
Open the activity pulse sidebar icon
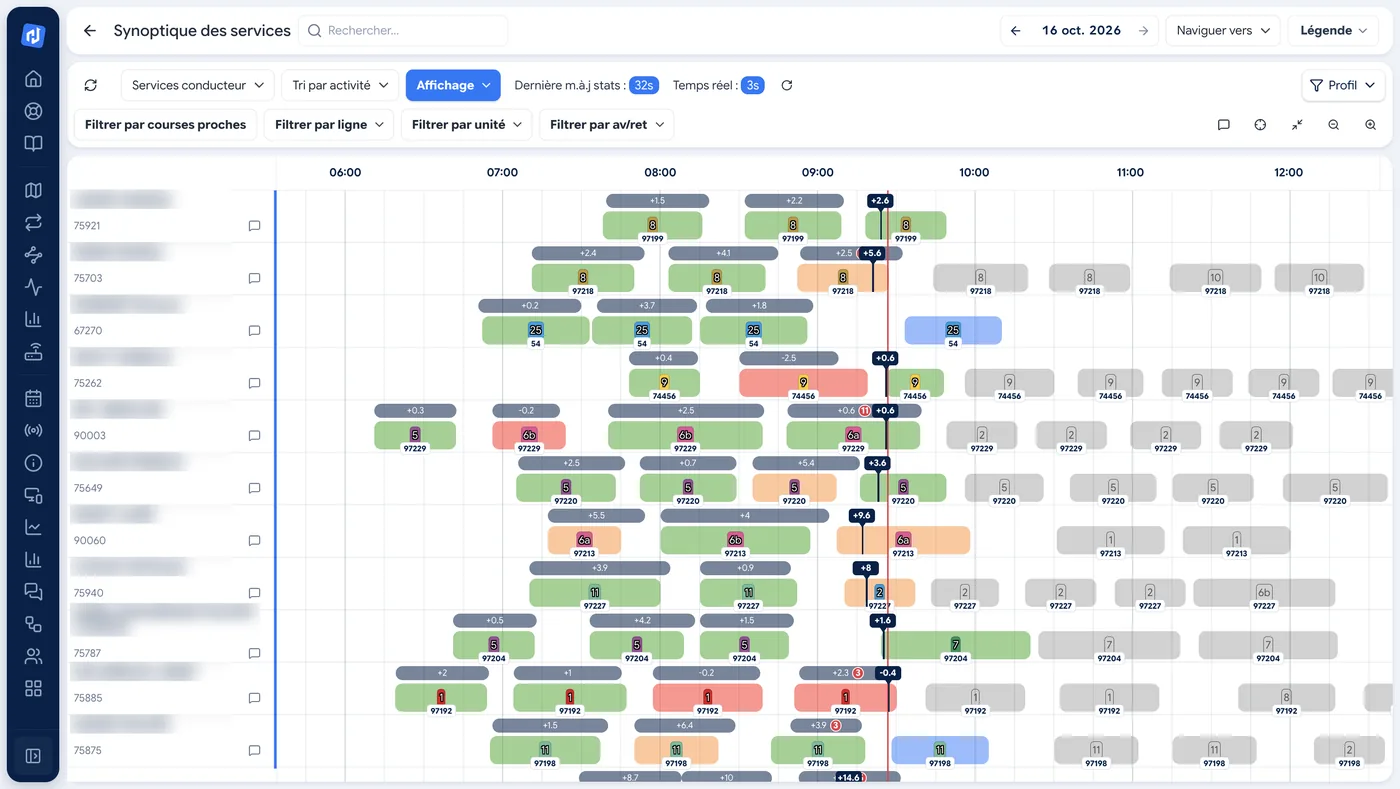coord(33,287)
